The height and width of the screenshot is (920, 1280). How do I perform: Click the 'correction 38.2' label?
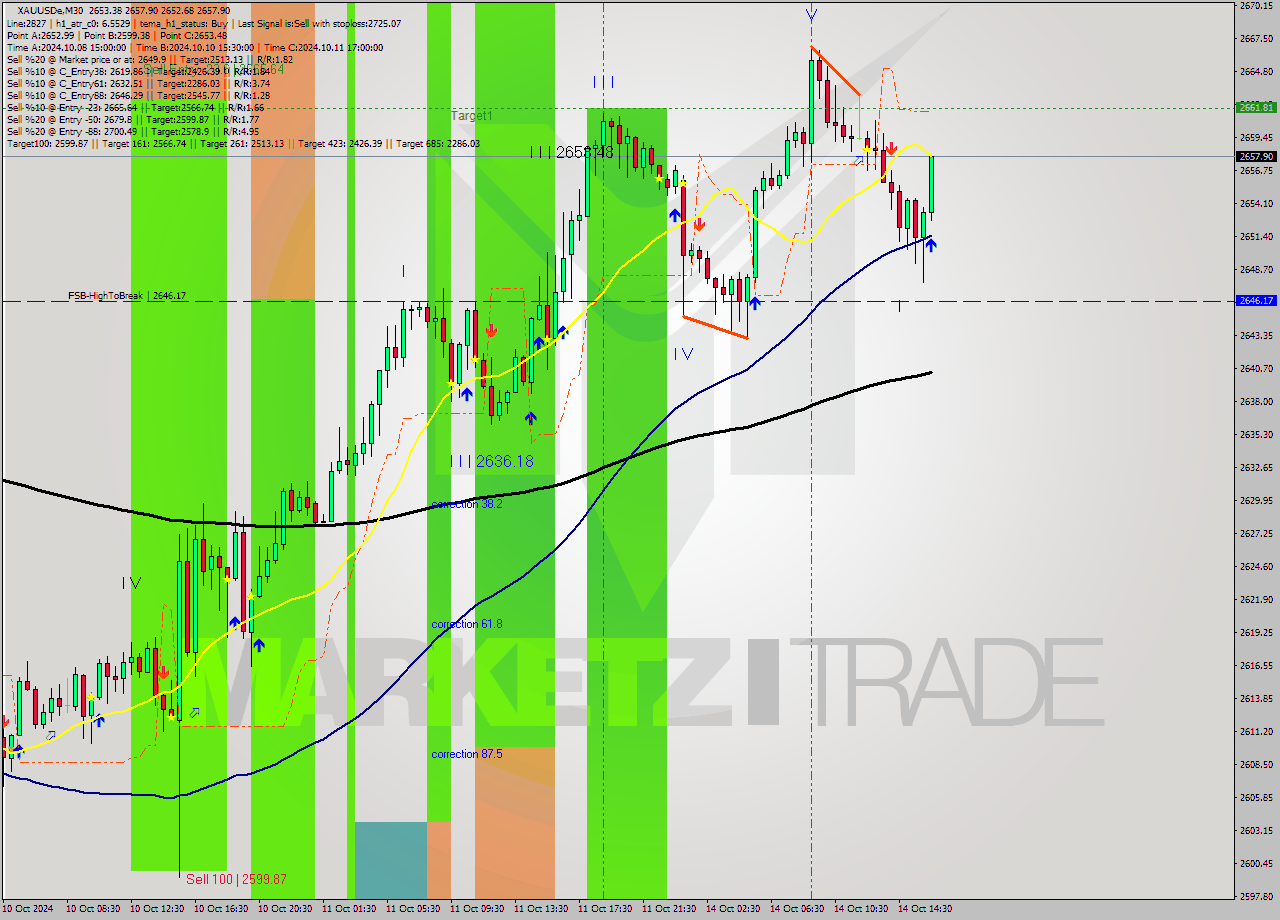coord(467,504)
